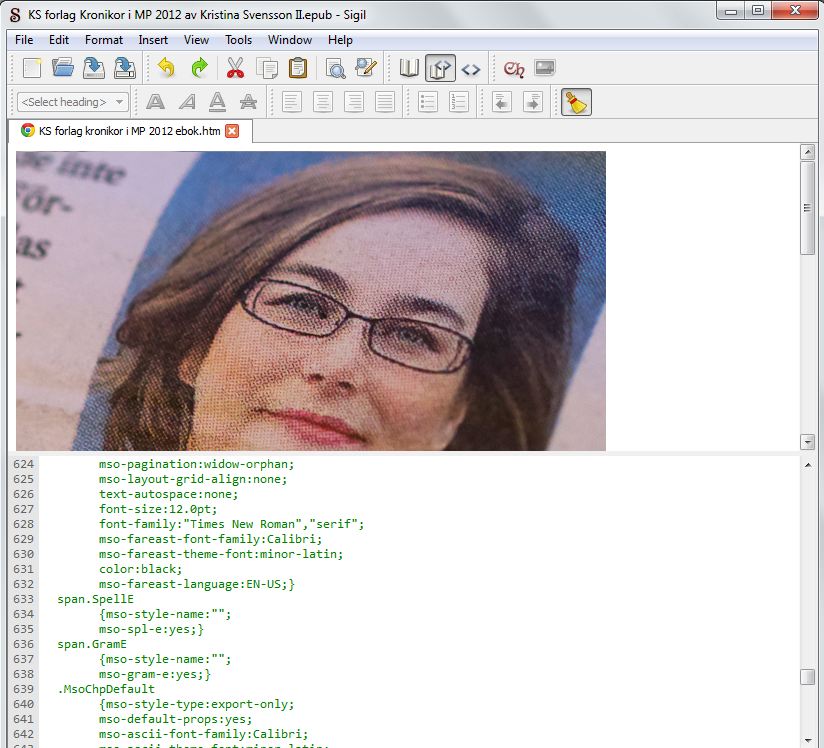Screen dimensions: 824x748
Task: Open Find and Replace magnifier icon
Action: (335, 69)
